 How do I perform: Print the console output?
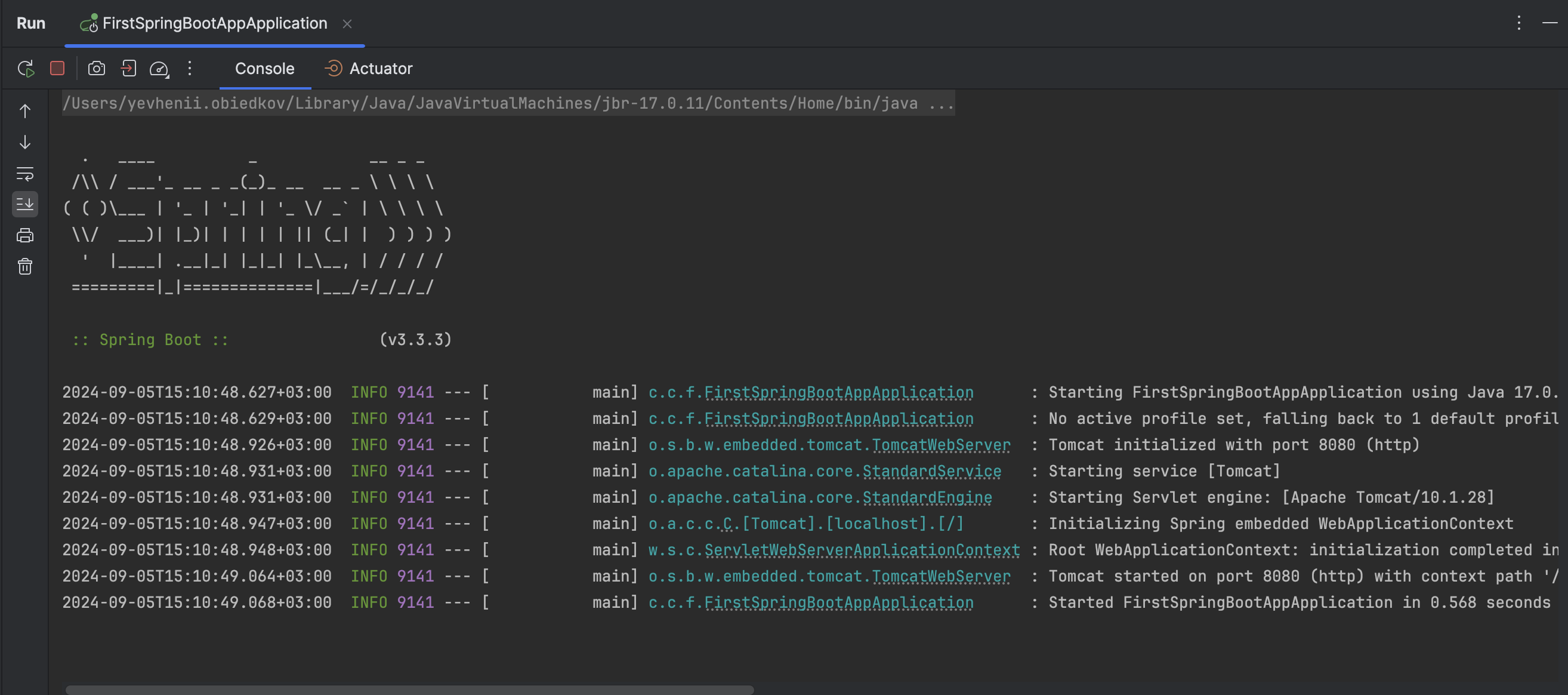25,235
